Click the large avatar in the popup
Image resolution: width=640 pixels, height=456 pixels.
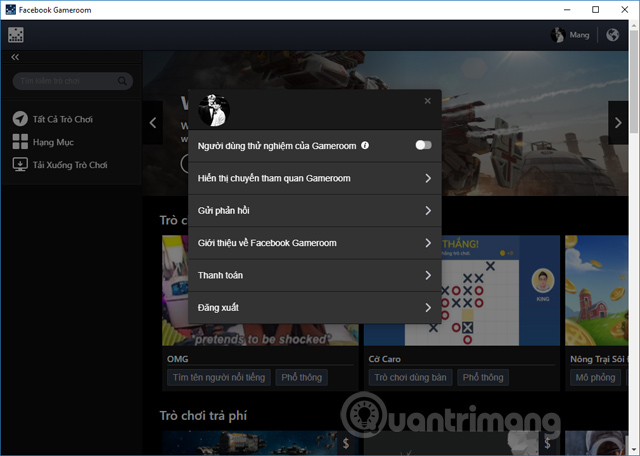point(214,110)
